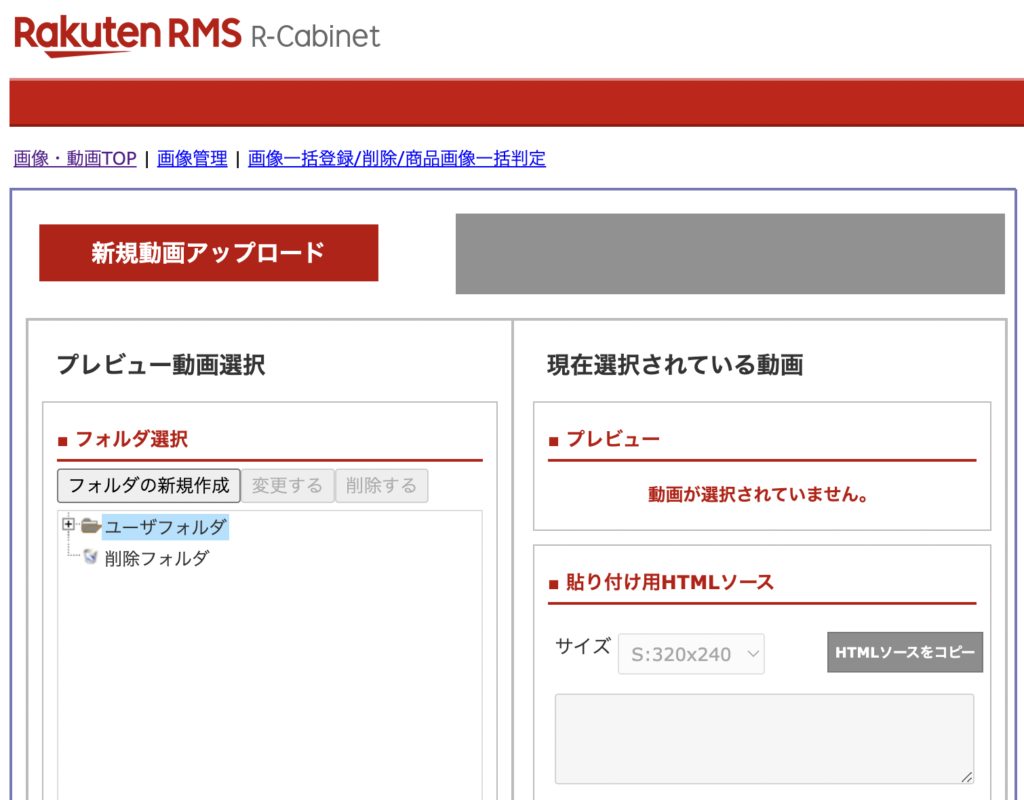Open the 画像・動画TOP link
This screenshot has width=1024, height=800.
pyautogui.click(x=75, y=159)
